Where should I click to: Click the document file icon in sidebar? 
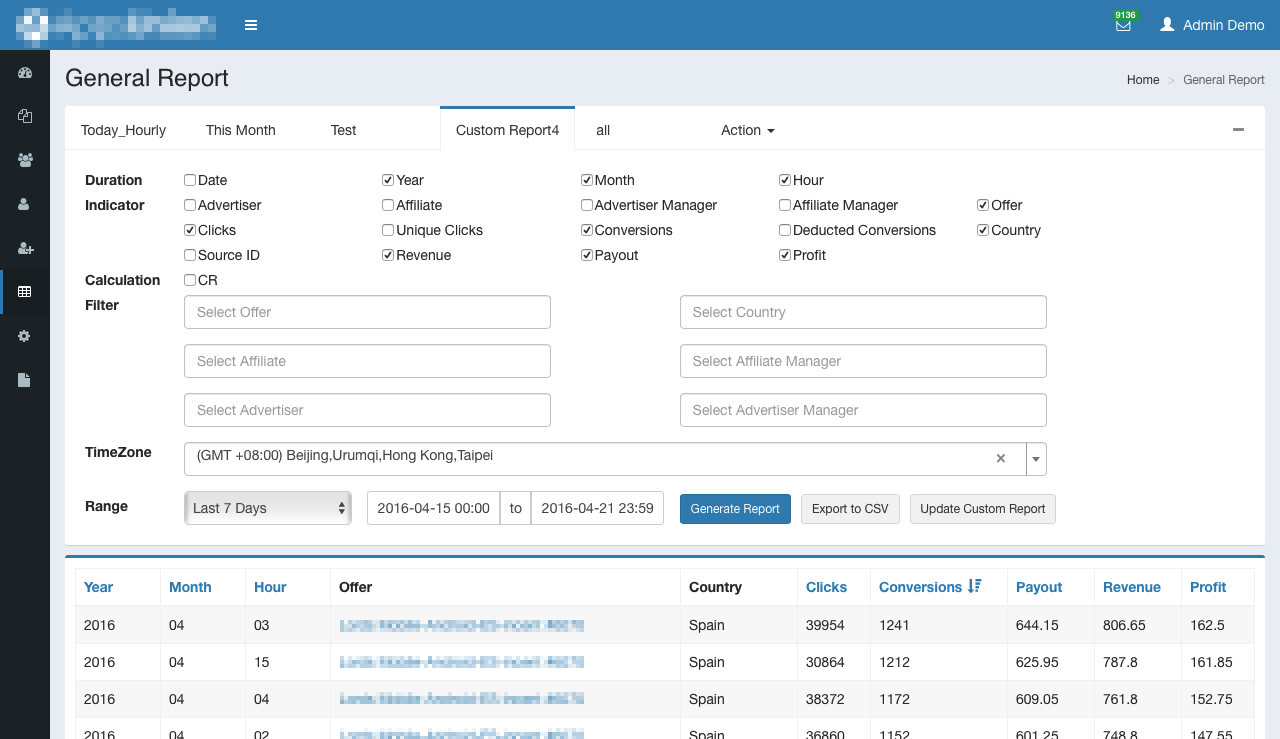(25, 380)
